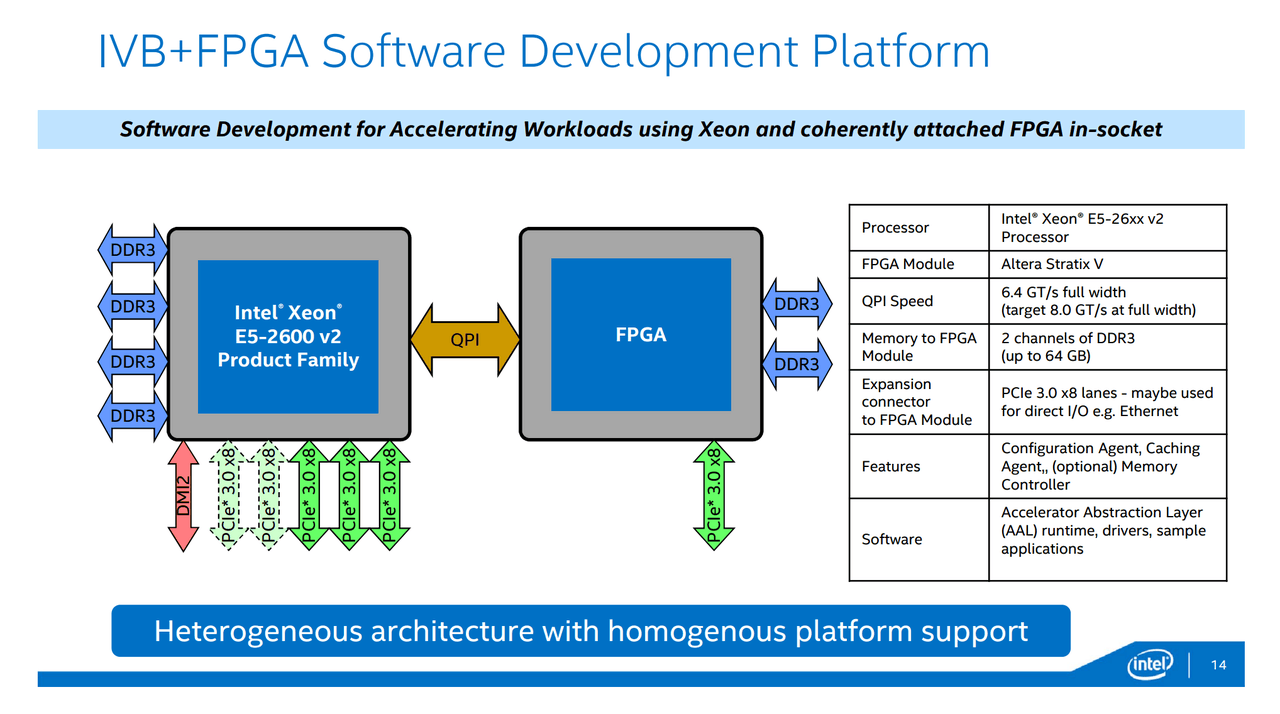This screenshot has height=714, width=1280.
Task: Select the FPGA block diagram box
Action: (x=640, y=335)
